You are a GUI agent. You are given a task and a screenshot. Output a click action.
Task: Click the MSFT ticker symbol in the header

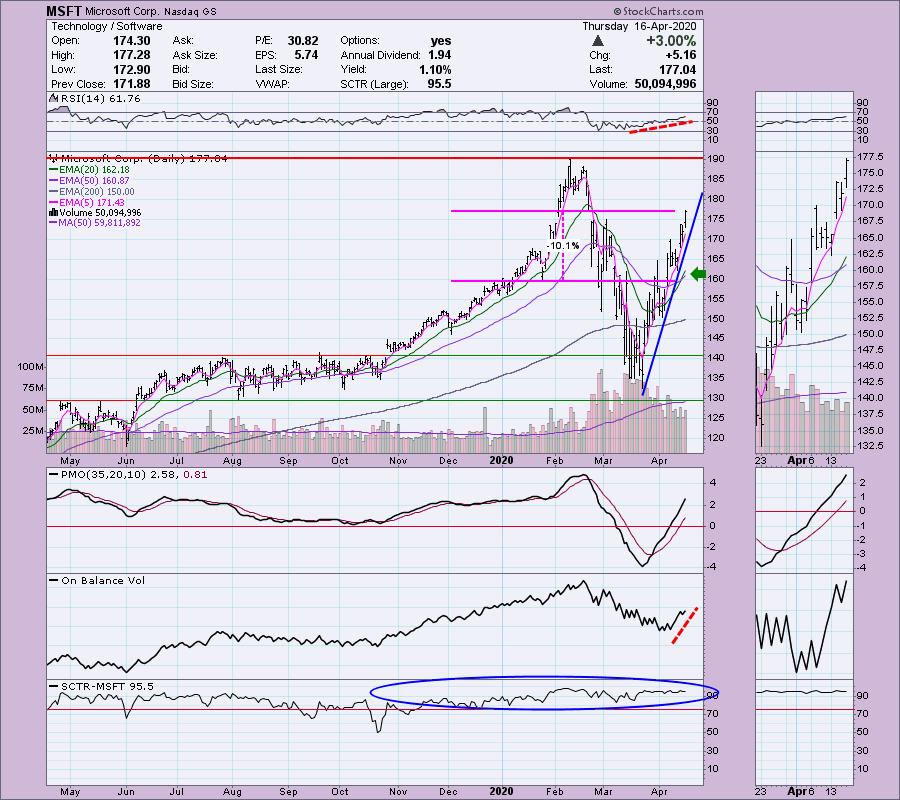63,11
